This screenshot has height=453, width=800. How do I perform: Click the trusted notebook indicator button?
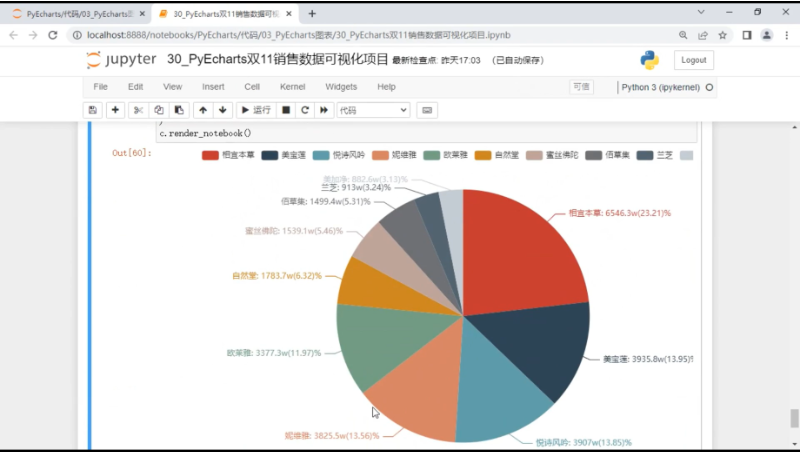point(581,87)
